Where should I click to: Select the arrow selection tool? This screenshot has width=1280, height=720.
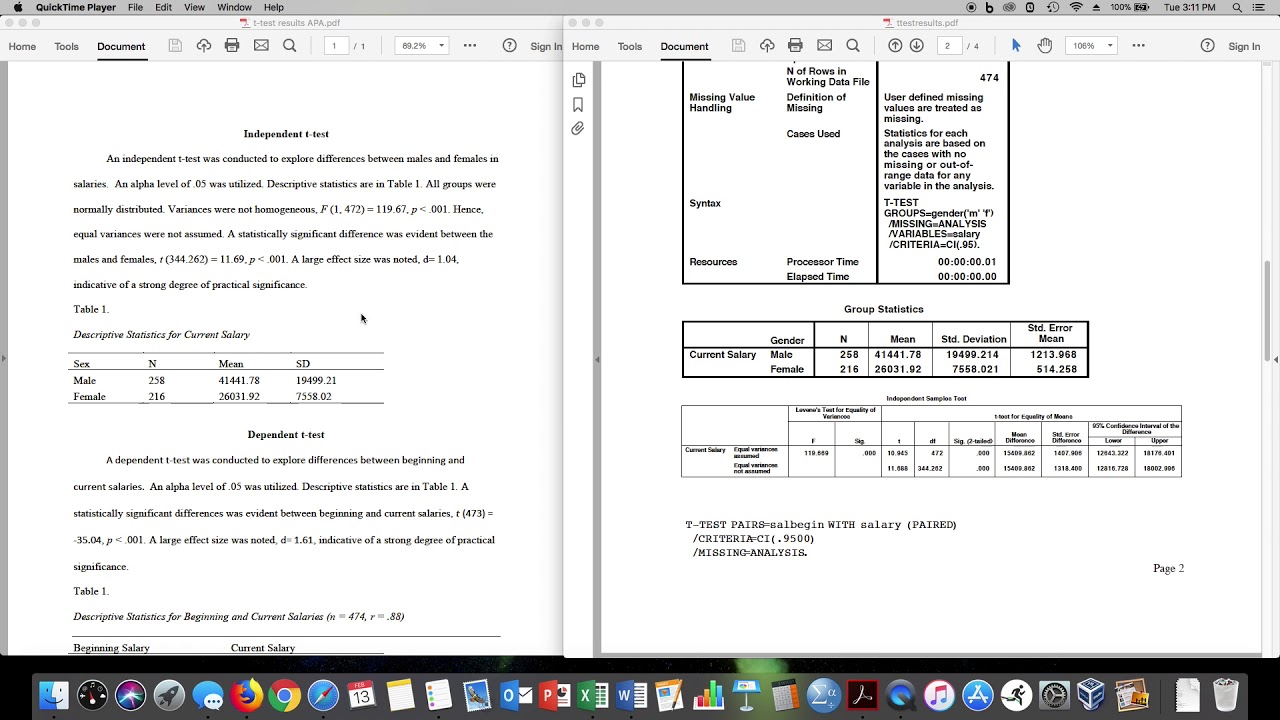(x=1016, y=46)
